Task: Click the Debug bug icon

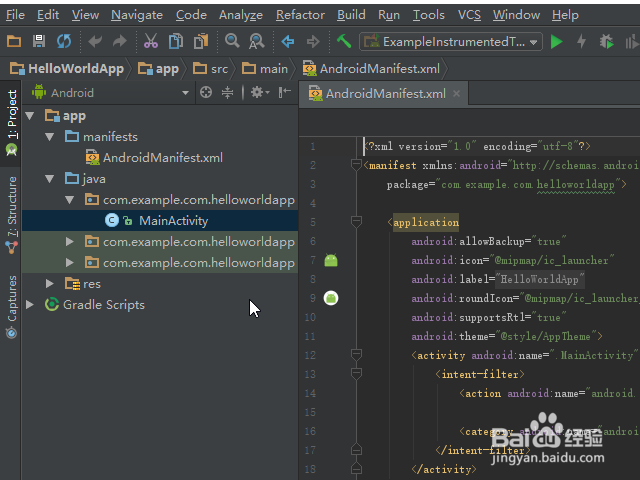Action: point(607,42)
